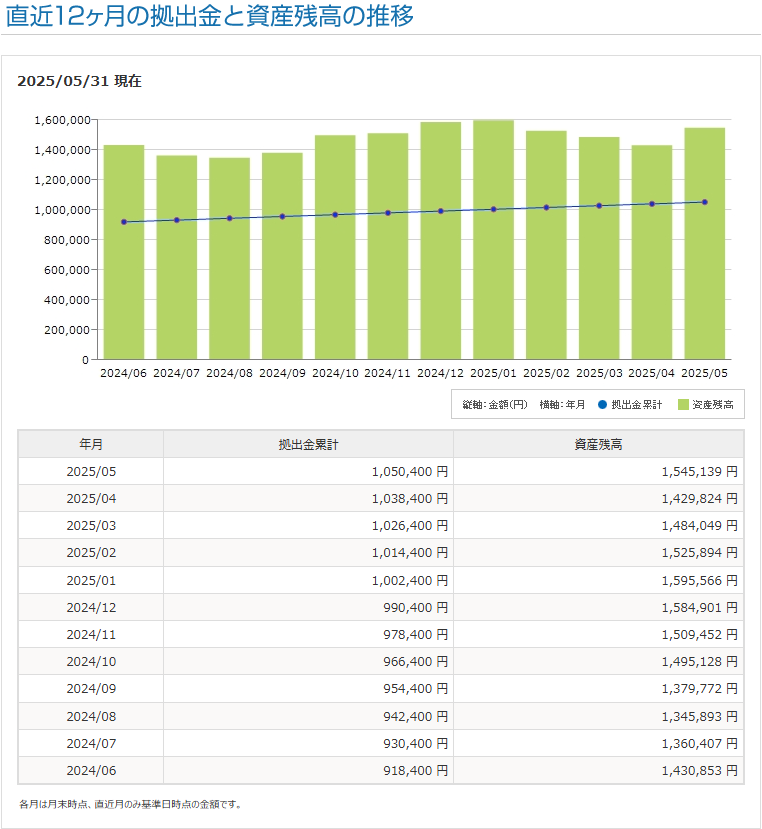Click the 966,400 円 contribution value
762x829 pixels.
416,661
